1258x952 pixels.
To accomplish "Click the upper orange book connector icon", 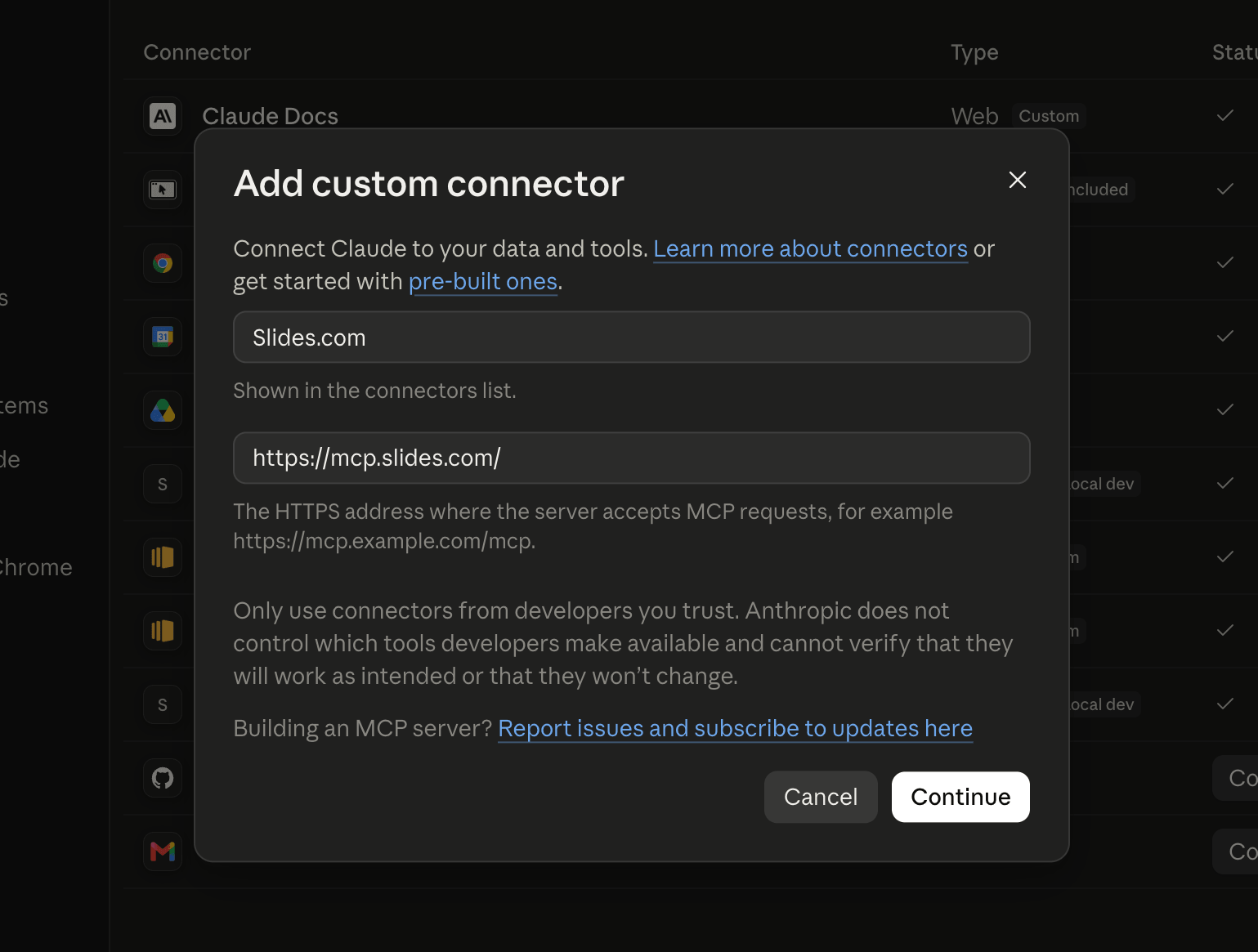I will [x=163, y=557].
